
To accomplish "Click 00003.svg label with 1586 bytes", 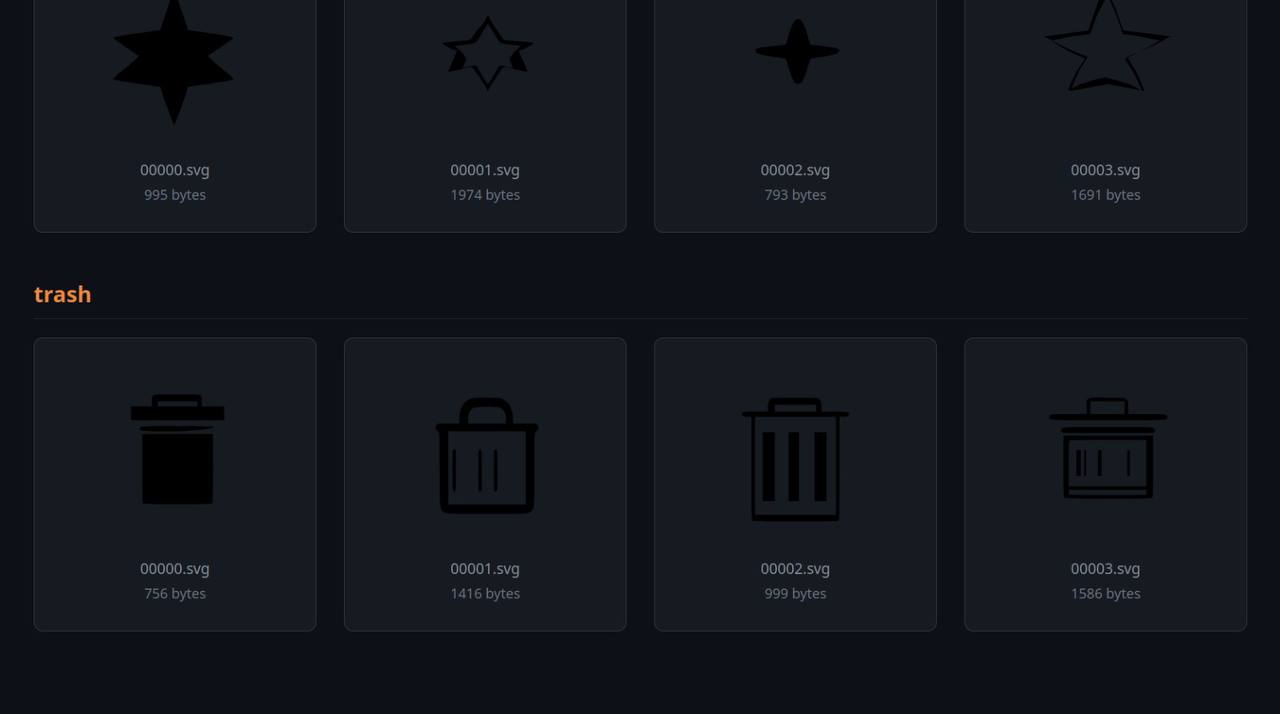I will point(1105,569).
